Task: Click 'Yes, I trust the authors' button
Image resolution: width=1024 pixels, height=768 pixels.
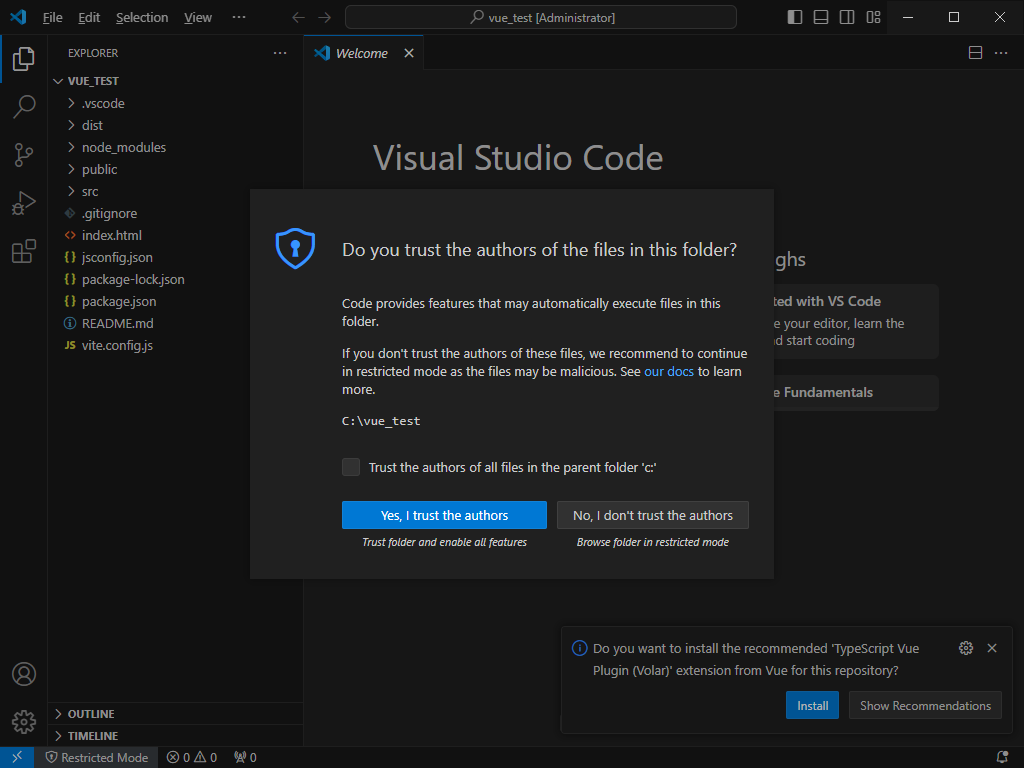Action: (x=444, y=515)
